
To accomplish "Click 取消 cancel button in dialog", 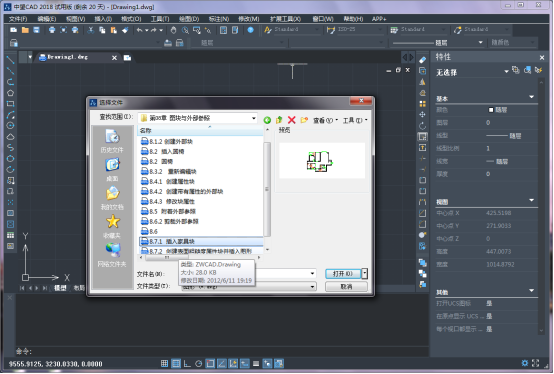I will [x=346, y=286].
